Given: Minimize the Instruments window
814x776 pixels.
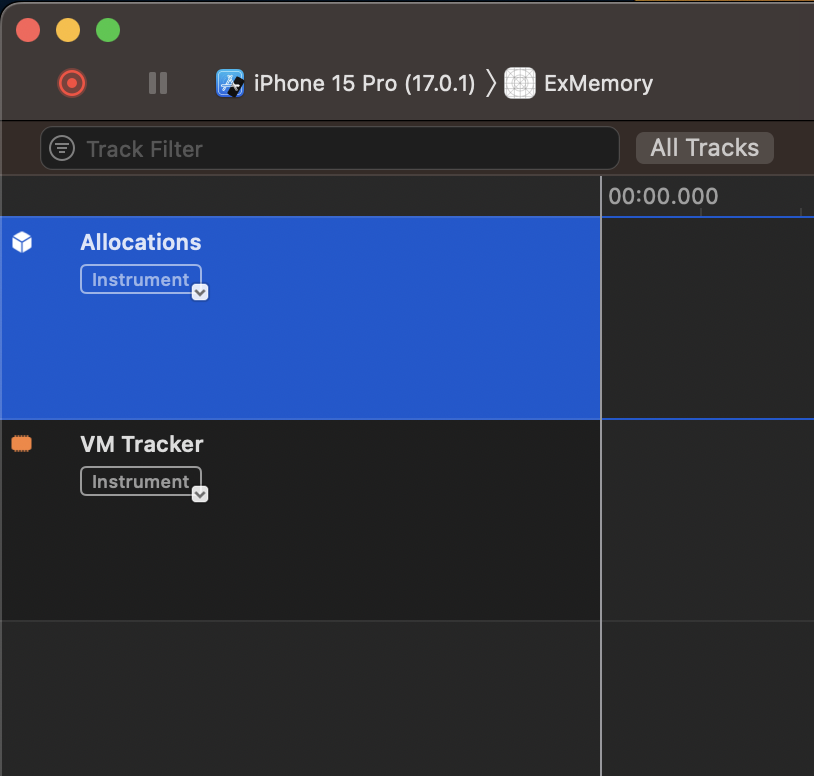Looking at the screenshot, I should click(x=68, y=30).
